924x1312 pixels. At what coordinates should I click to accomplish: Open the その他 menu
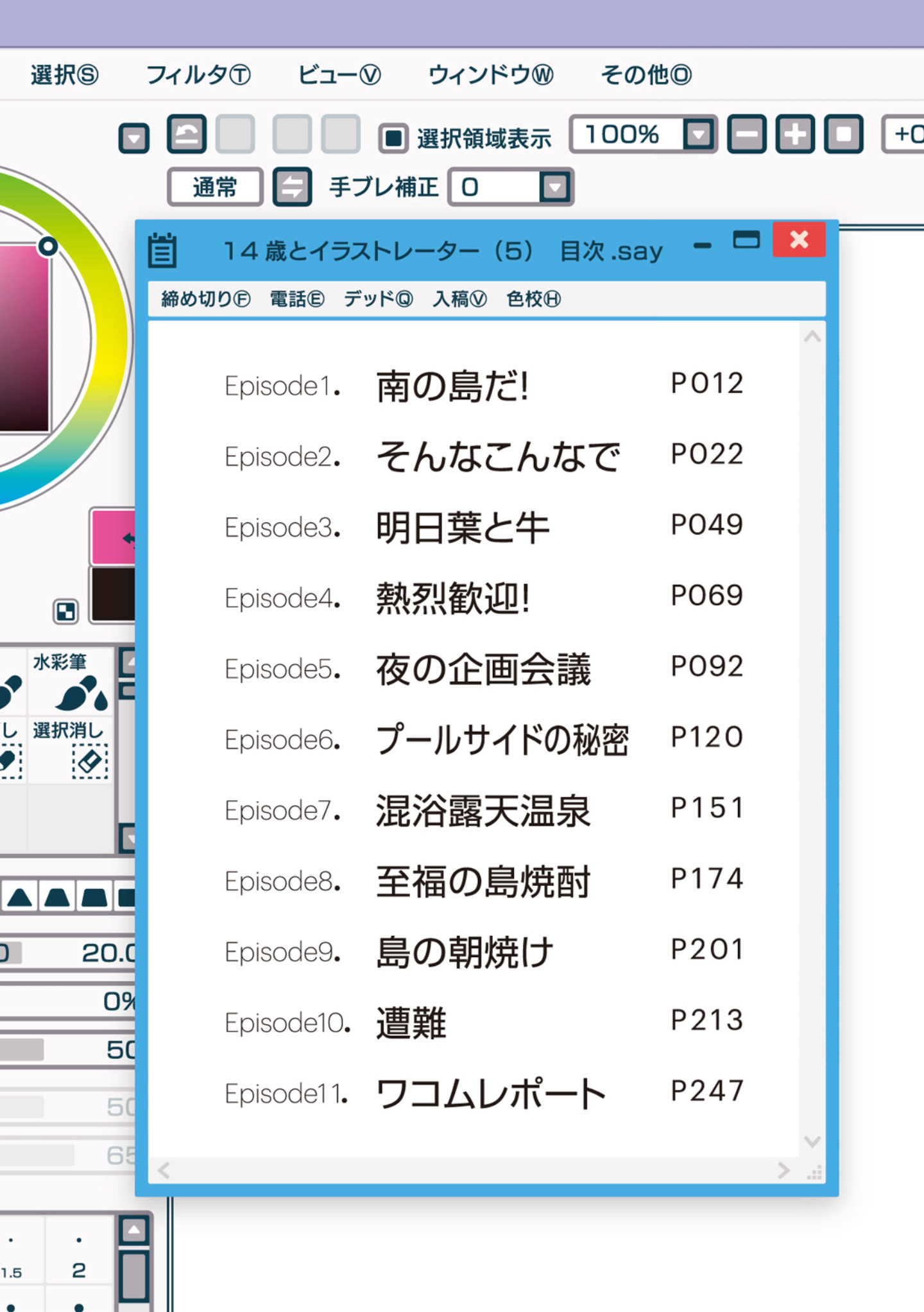(646, 75)
